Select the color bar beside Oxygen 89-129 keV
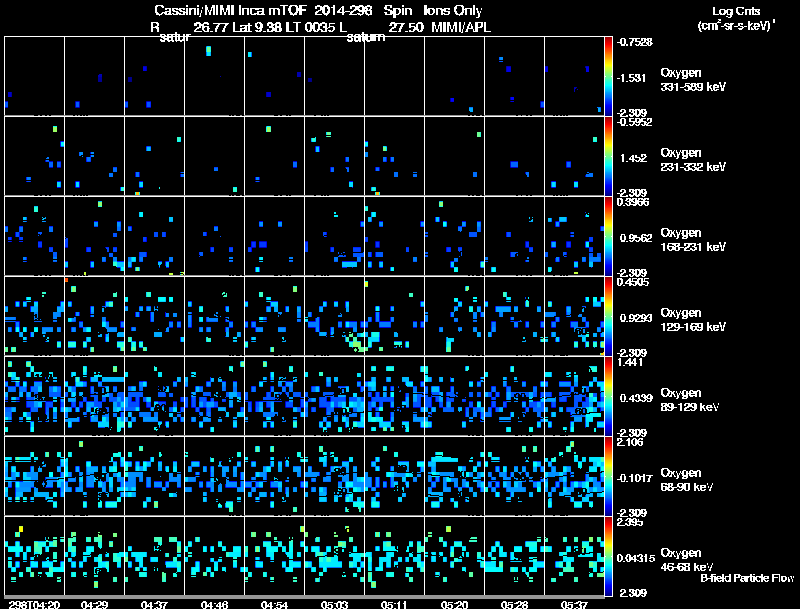The height and width of the screenshot is (609, 800). click(x=608, y=396)
